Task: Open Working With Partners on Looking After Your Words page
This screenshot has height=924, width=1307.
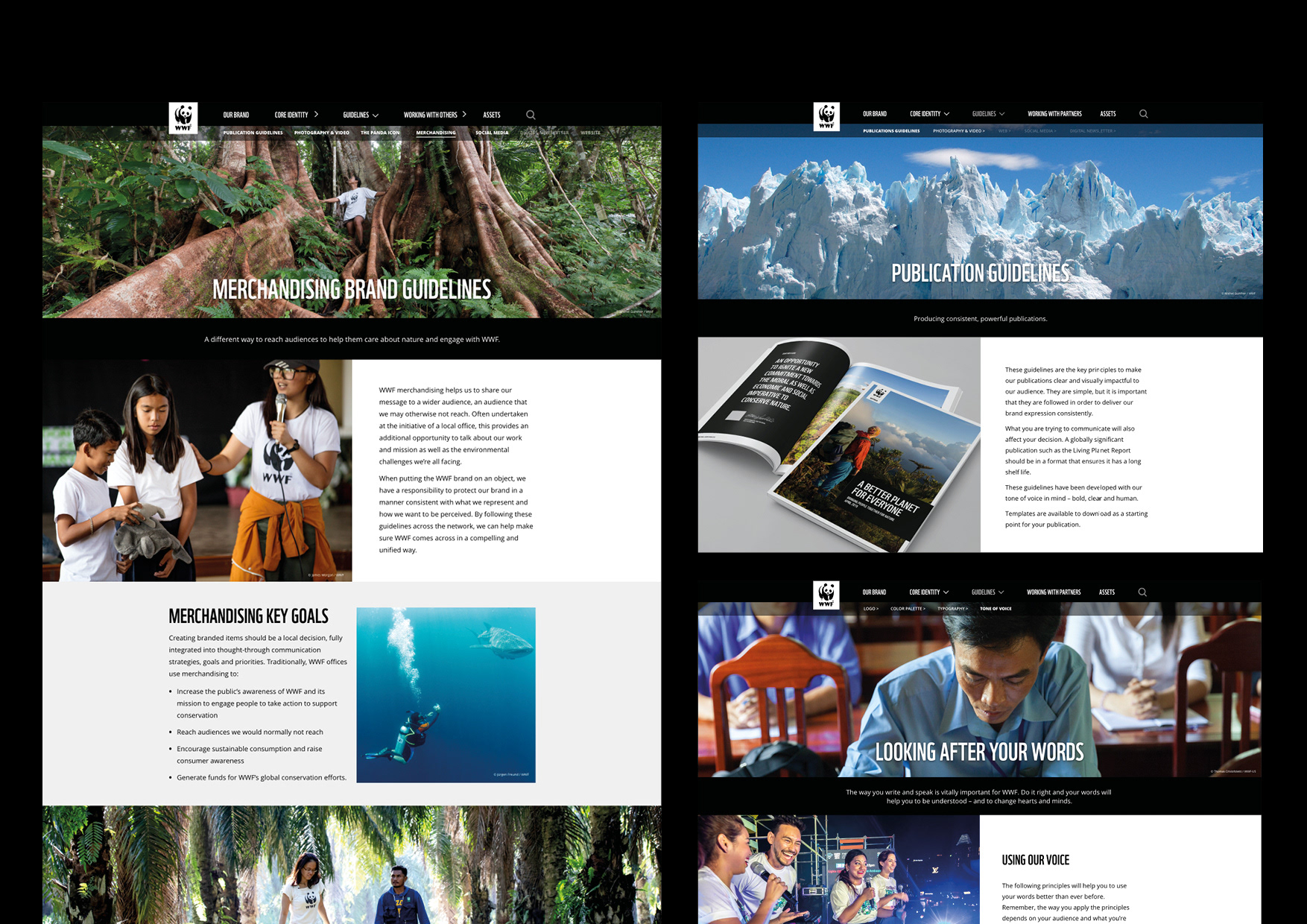Action: pyautogui.click(x=1054, y=592)
